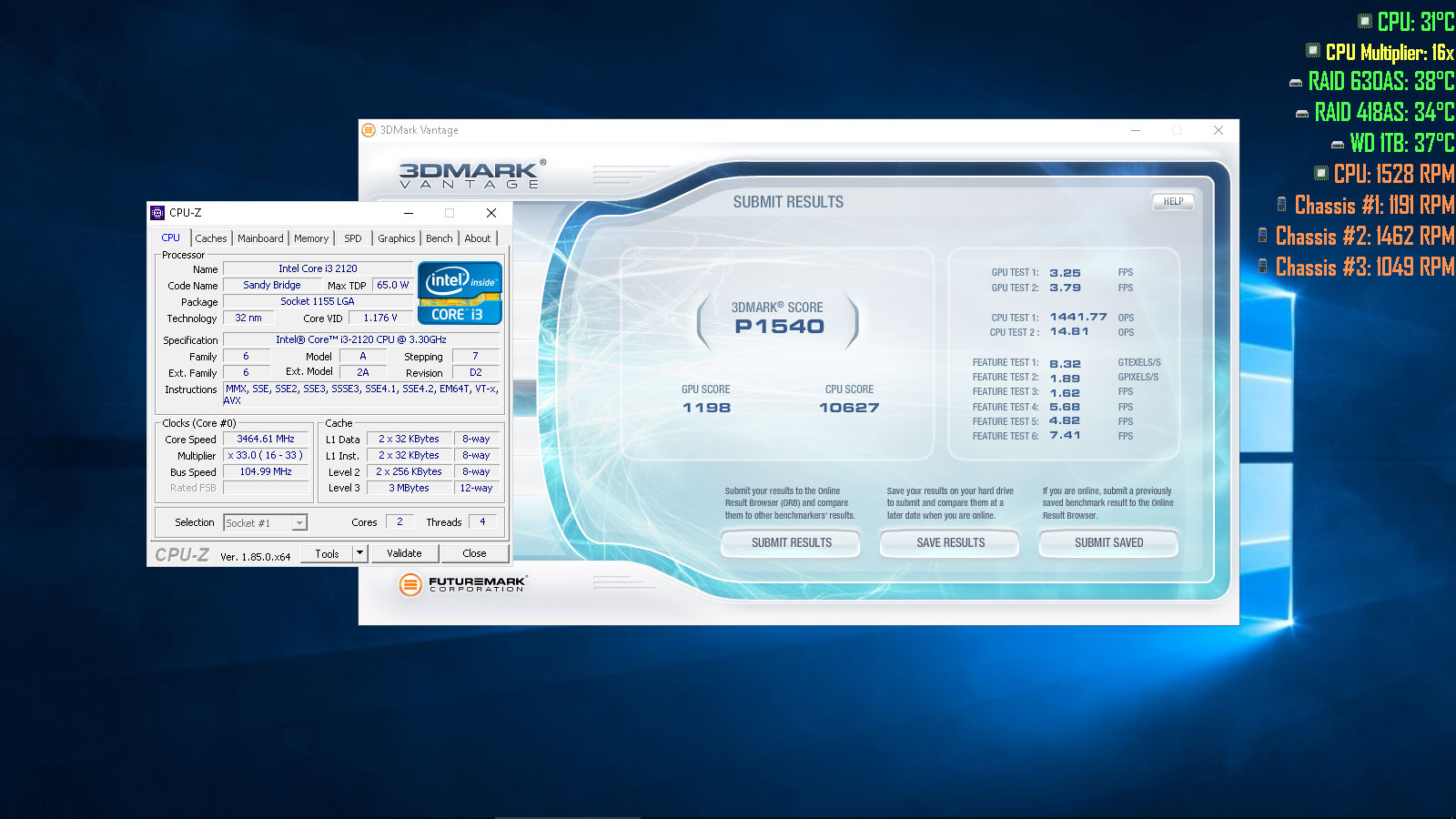Click the Max TDP value 65.0 W
1456x819 pixels.
coord(393,286)
